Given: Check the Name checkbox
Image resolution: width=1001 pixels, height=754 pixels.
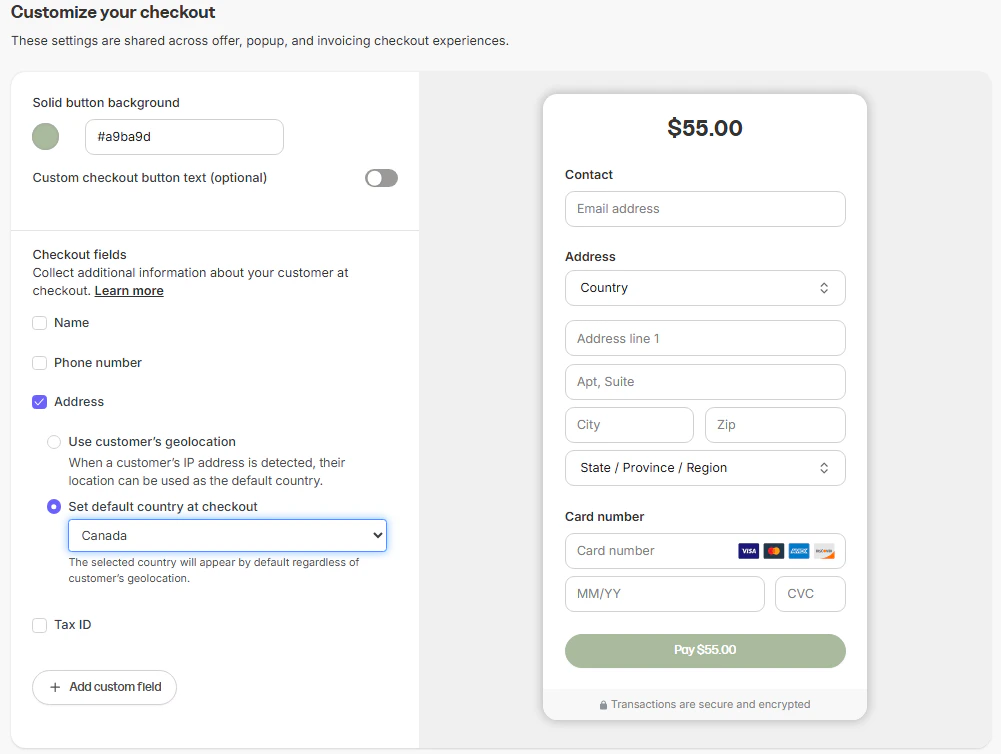Looking at the screenshot, I should coord(40,323).
